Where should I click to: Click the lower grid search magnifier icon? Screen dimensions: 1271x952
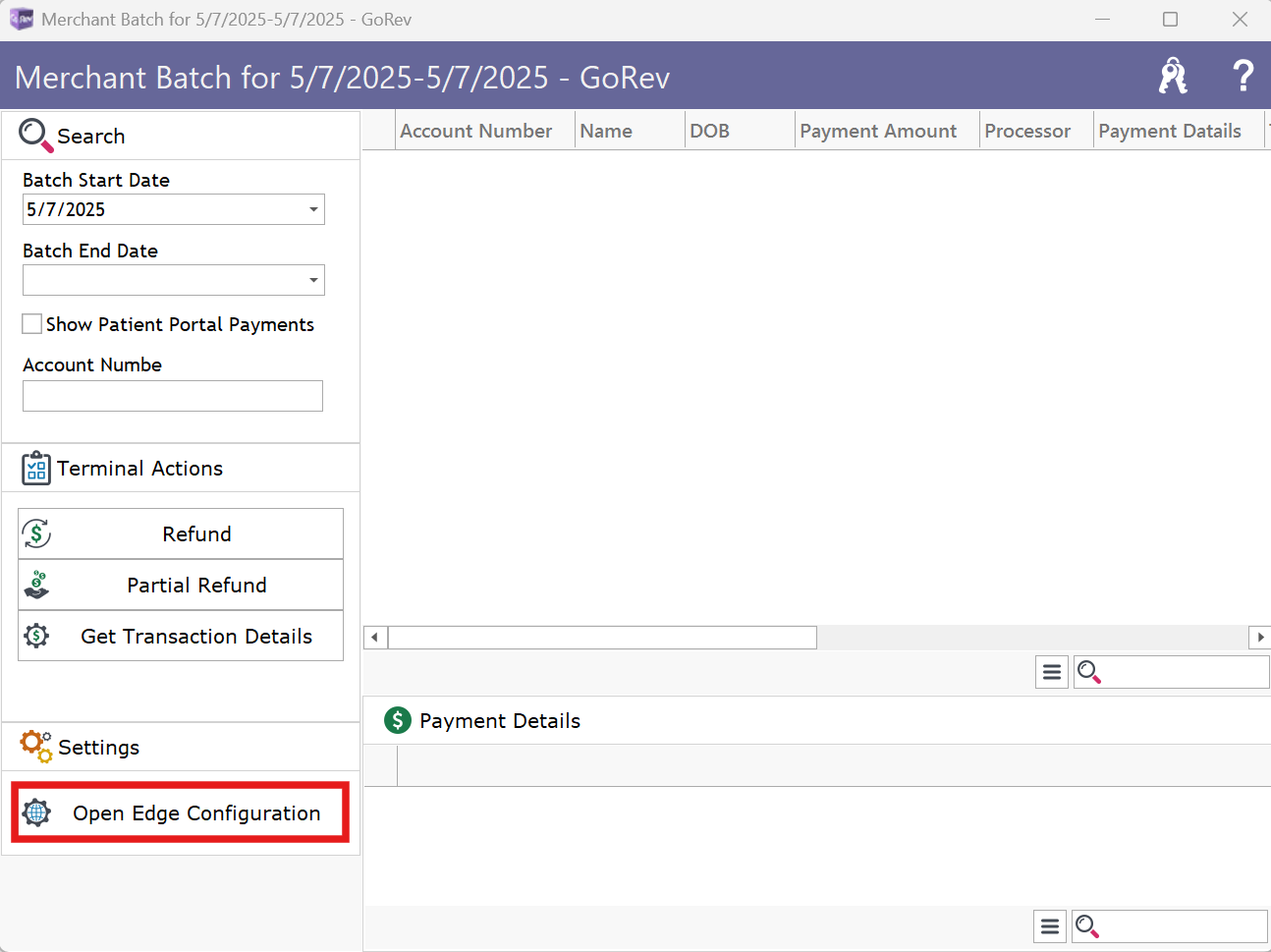pyautogui.click(x=1087, y=926)
